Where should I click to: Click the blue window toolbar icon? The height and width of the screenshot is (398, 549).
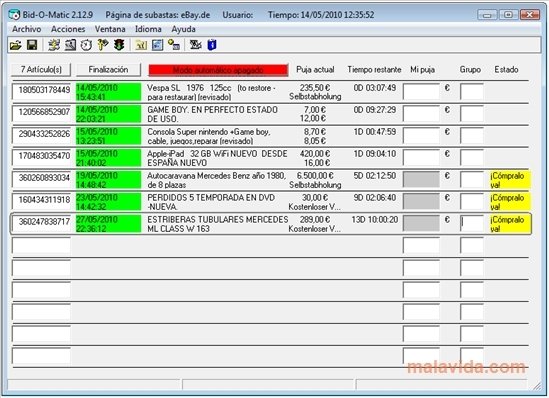158,45
